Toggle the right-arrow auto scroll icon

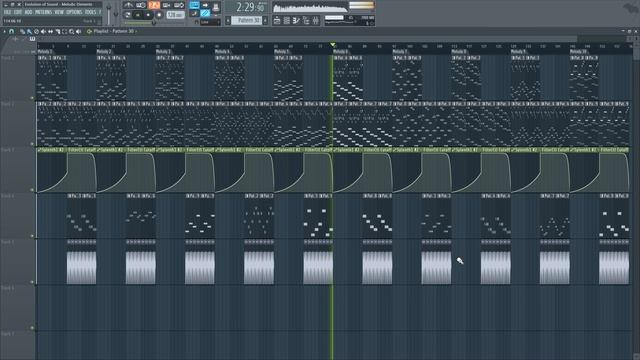[205, 5]
